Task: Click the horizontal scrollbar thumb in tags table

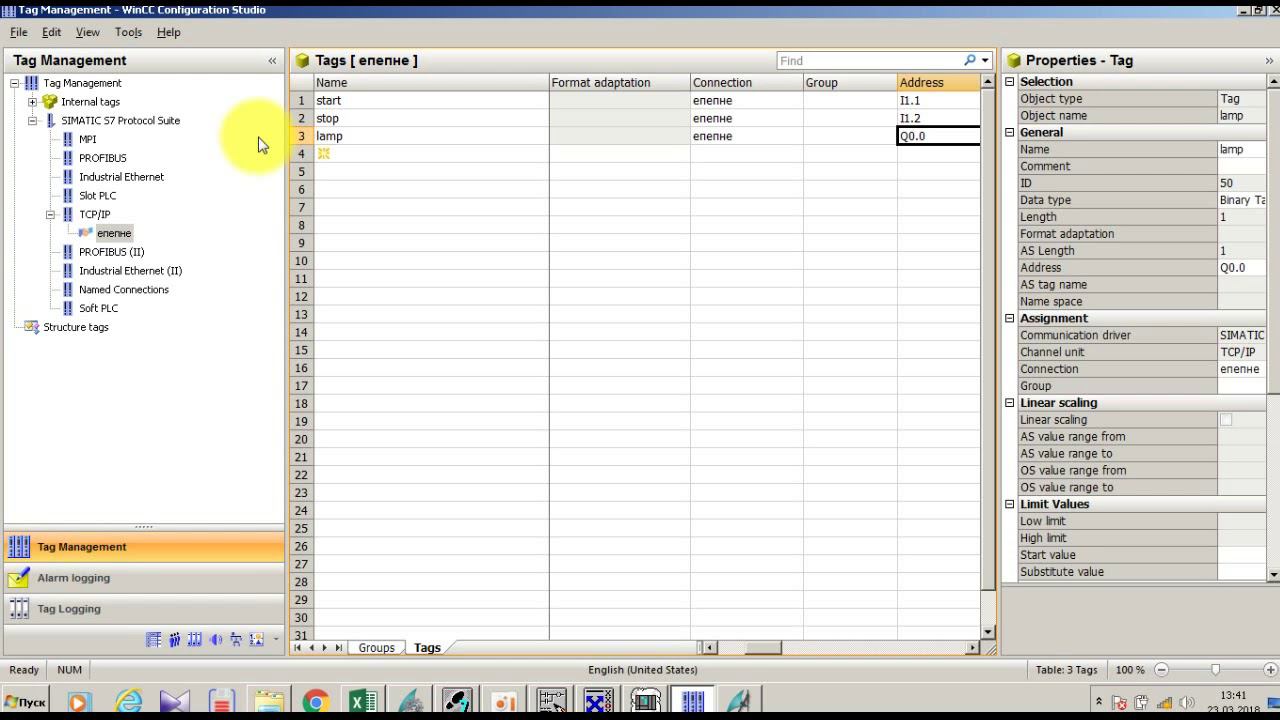Action: coord(764,648)
